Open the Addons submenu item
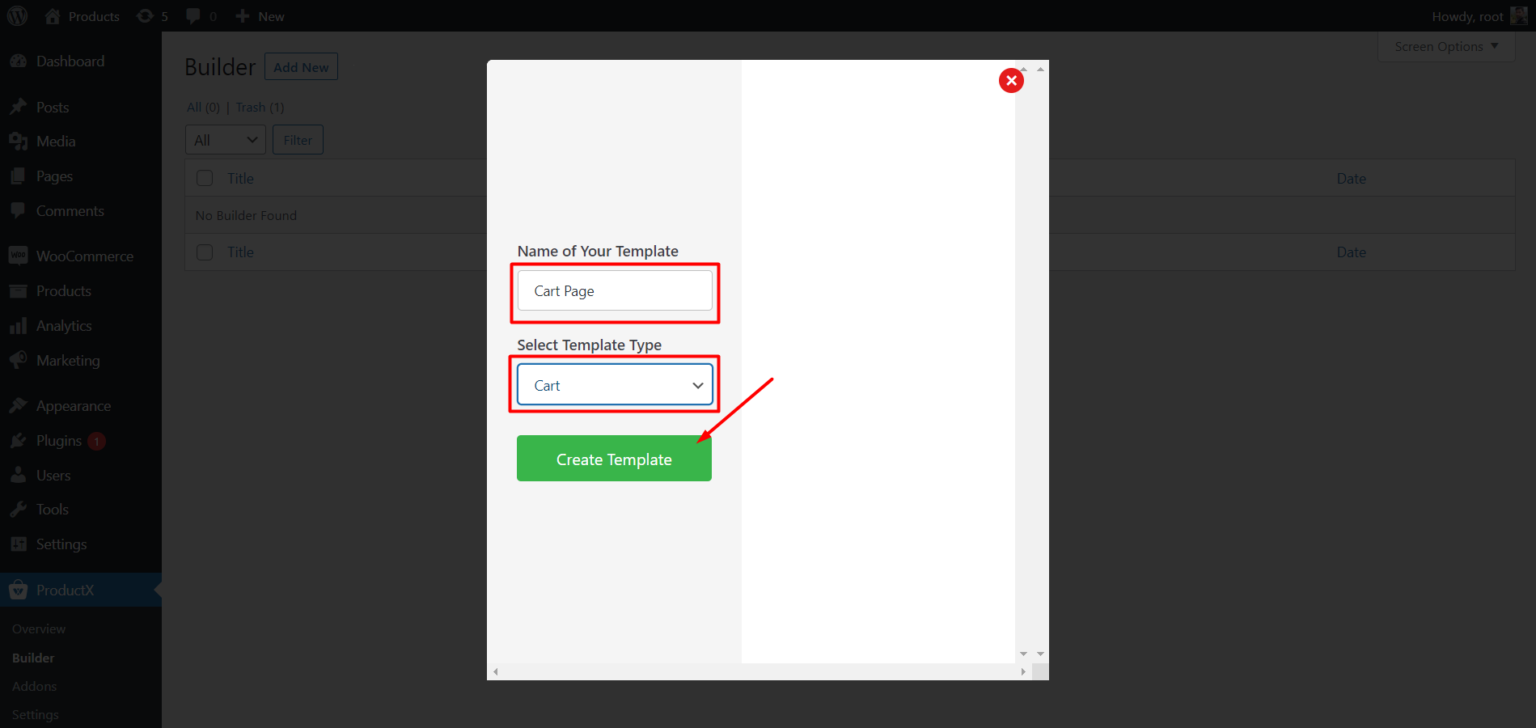The height and width of the screenshot is (728, 1536). point(34,686)
